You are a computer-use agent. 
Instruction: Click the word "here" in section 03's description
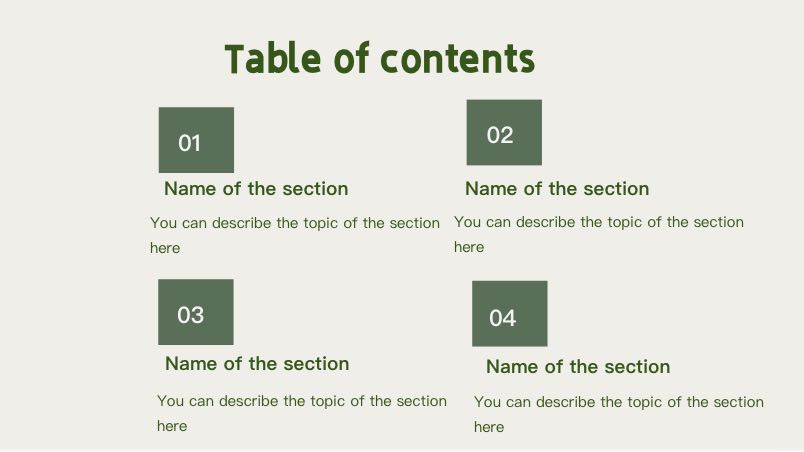(172, 426)
